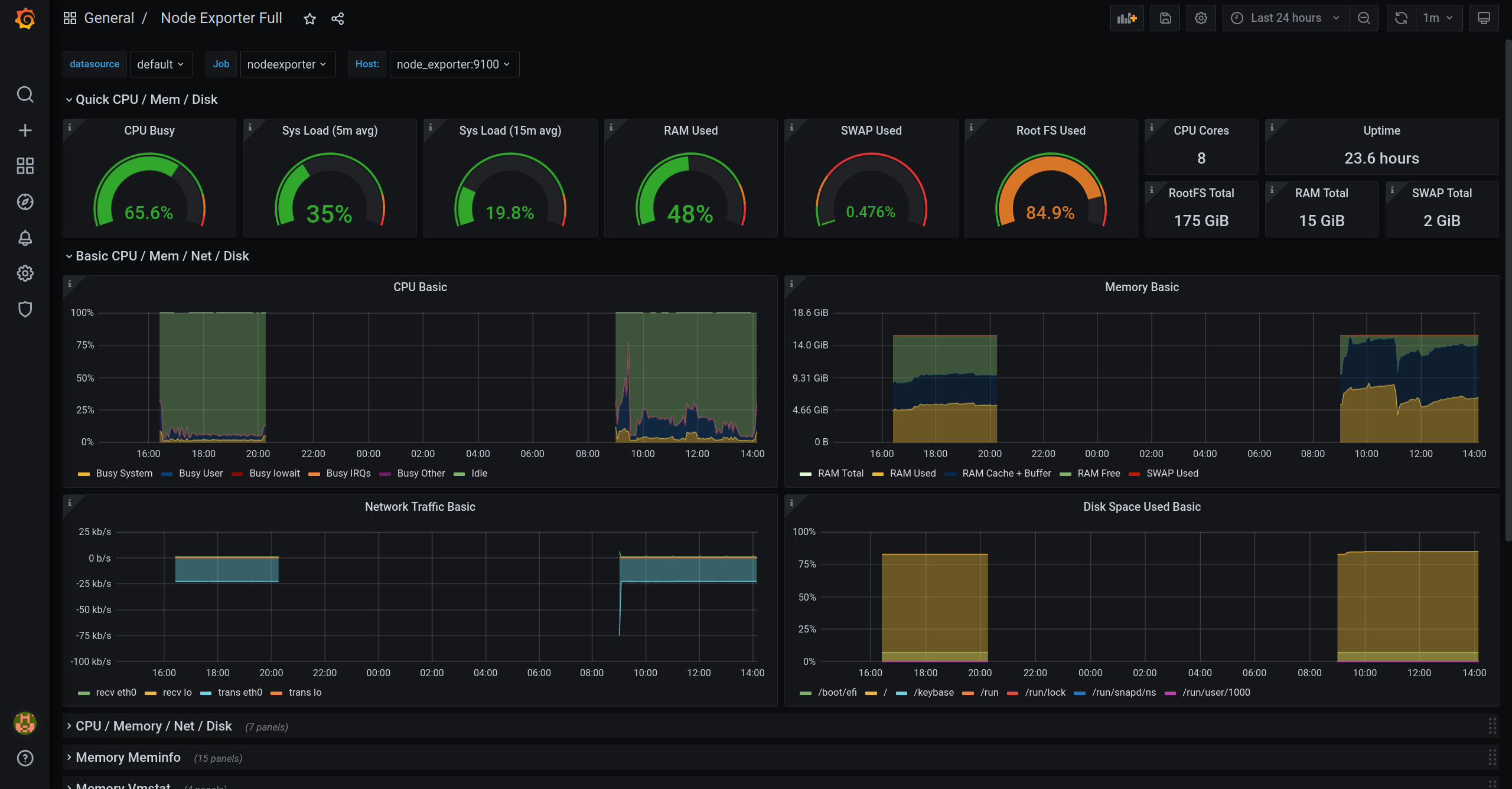
Task: Click the Busy User legend color swatch
Action: point(167,474)
